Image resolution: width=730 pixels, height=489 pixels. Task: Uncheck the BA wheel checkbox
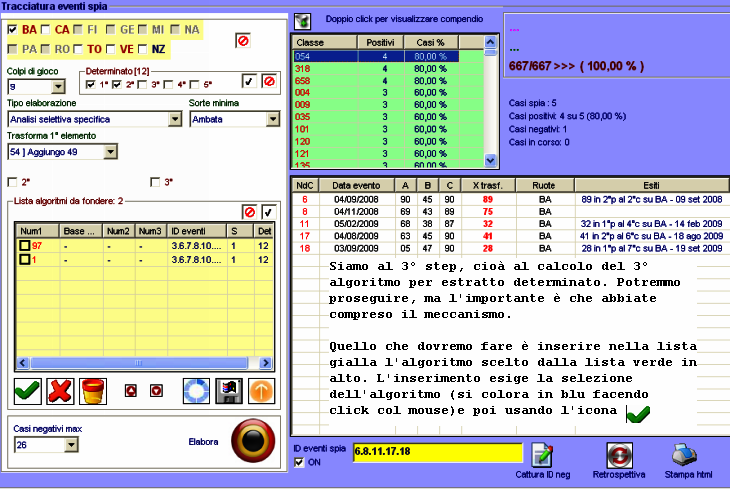12,30
